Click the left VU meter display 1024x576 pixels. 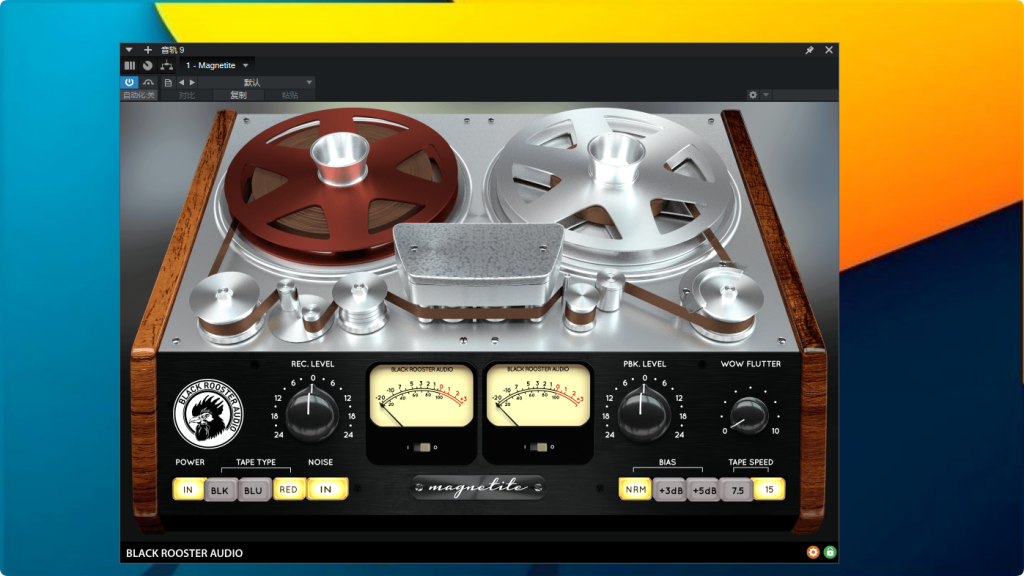pos(421,396)
